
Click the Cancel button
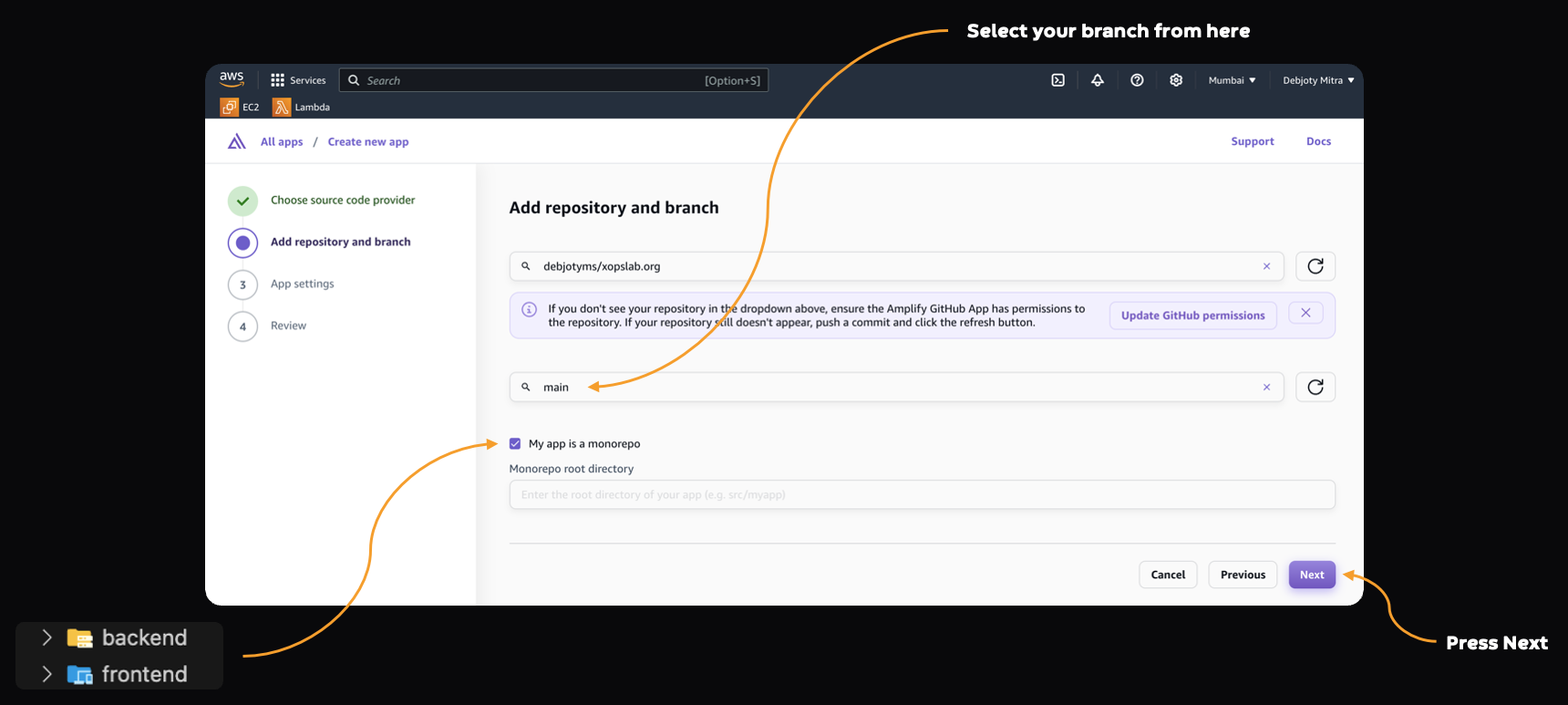tap(1168, 575)
